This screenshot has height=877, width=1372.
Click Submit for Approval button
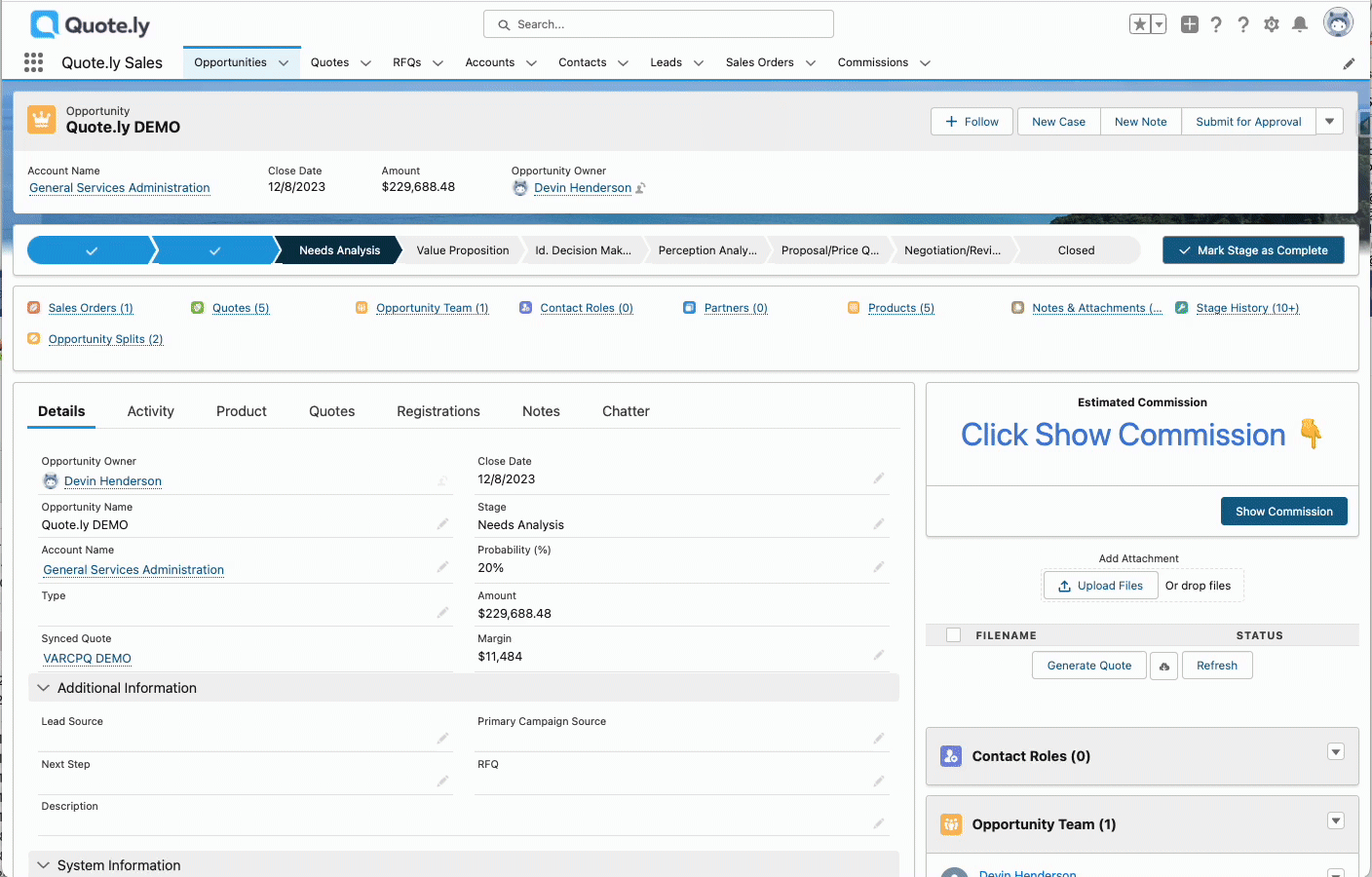pos(1249,122)
